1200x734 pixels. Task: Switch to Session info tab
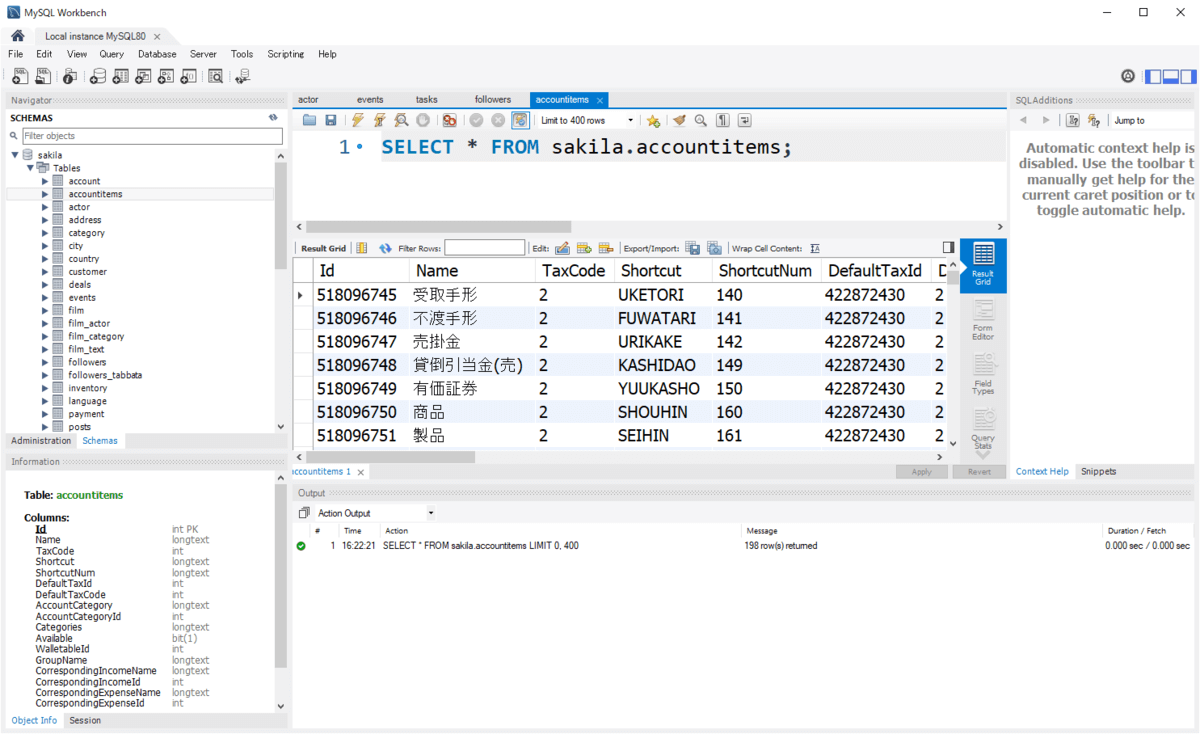85,720
